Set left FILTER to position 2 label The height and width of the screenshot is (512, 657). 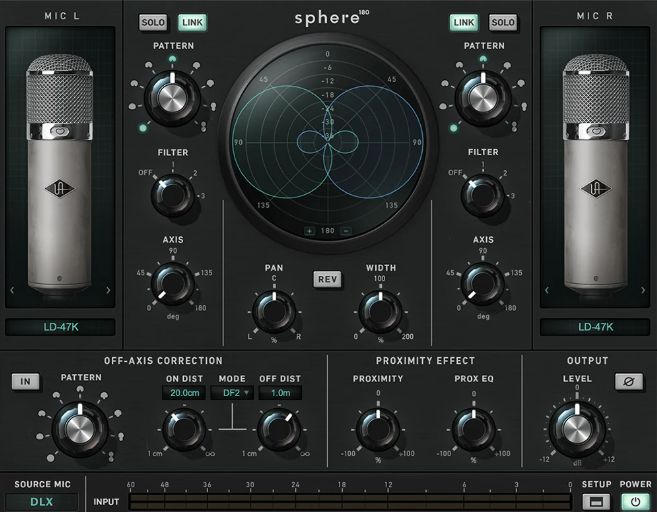pos(195,173)
